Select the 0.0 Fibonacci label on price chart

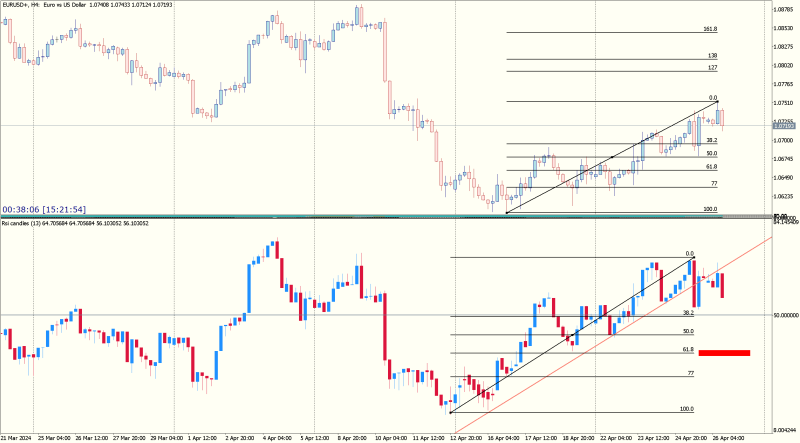point(713,98)
